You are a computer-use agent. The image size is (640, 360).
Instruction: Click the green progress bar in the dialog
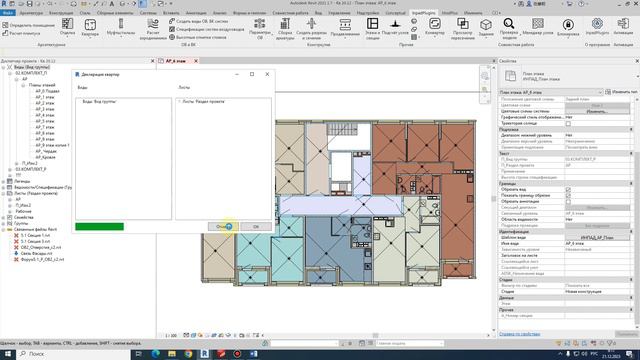tap(100, 227)
